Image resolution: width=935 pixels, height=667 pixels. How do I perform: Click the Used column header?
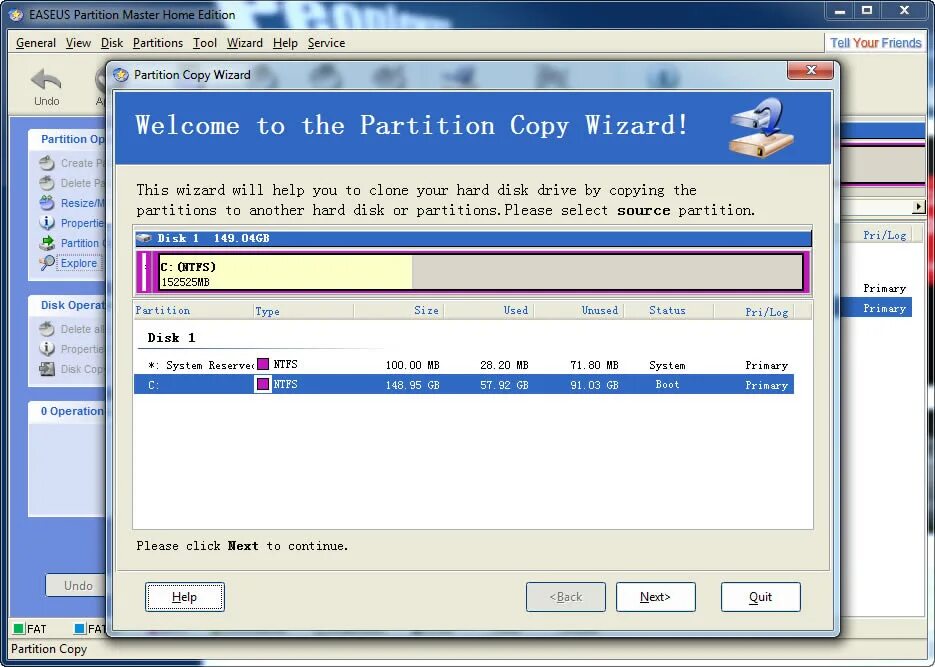click(x=489, y=311)
